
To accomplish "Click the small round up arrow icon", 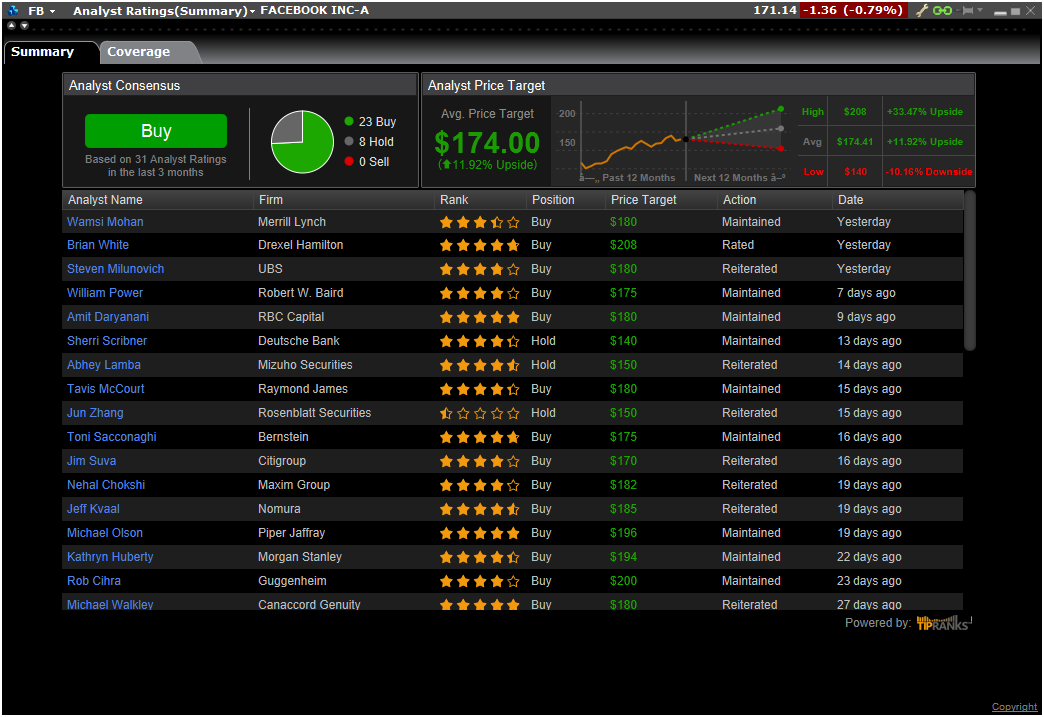I will 12,25.
